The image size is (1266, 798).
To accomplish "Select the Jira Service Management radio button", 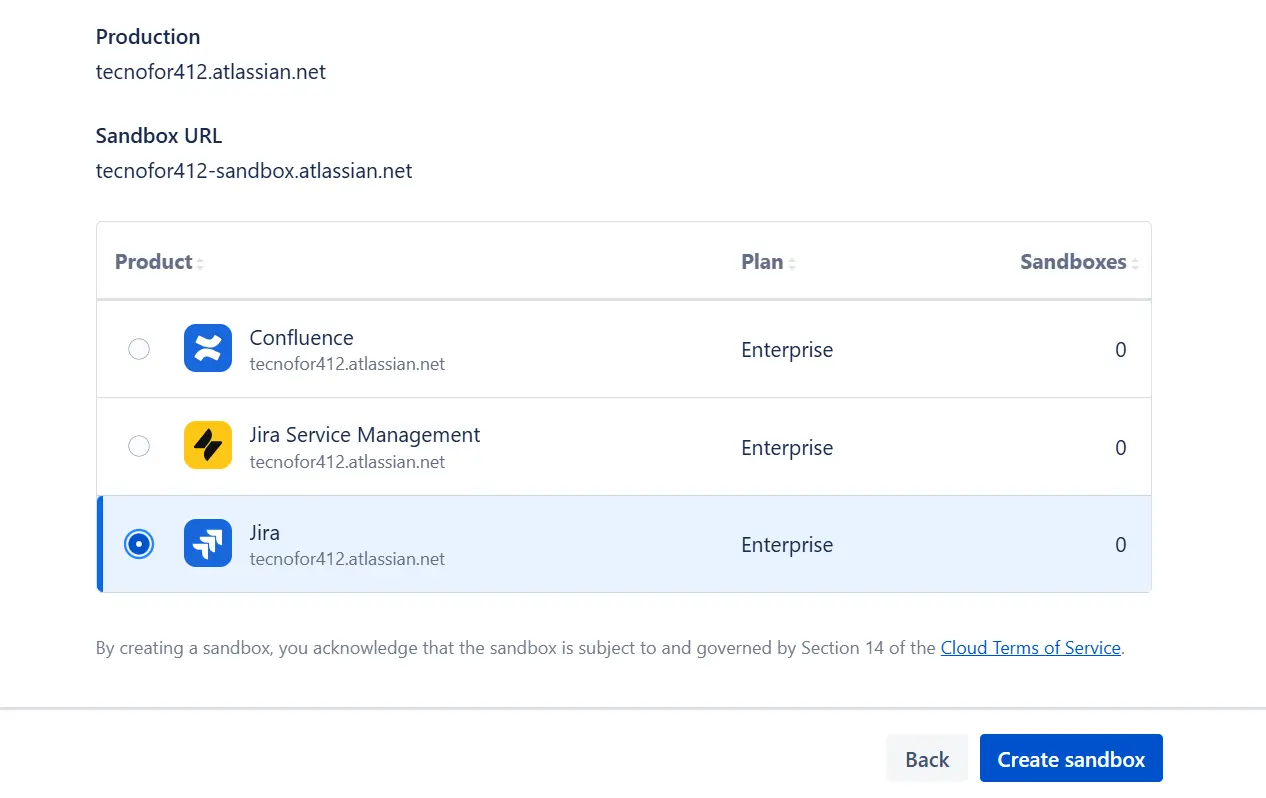I will point(139,446).
